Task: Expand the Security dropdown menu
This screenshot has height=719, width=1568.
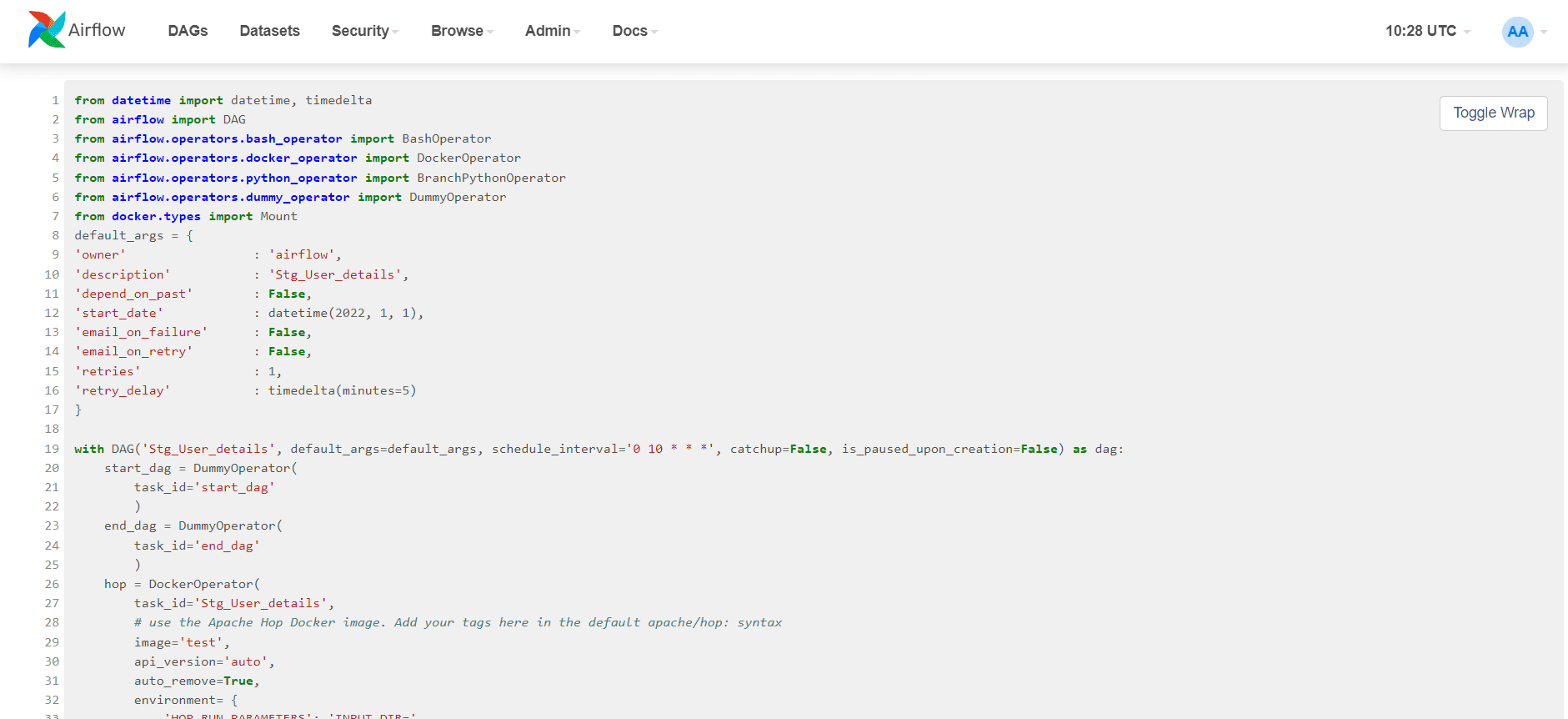Action: pos(364,31)
